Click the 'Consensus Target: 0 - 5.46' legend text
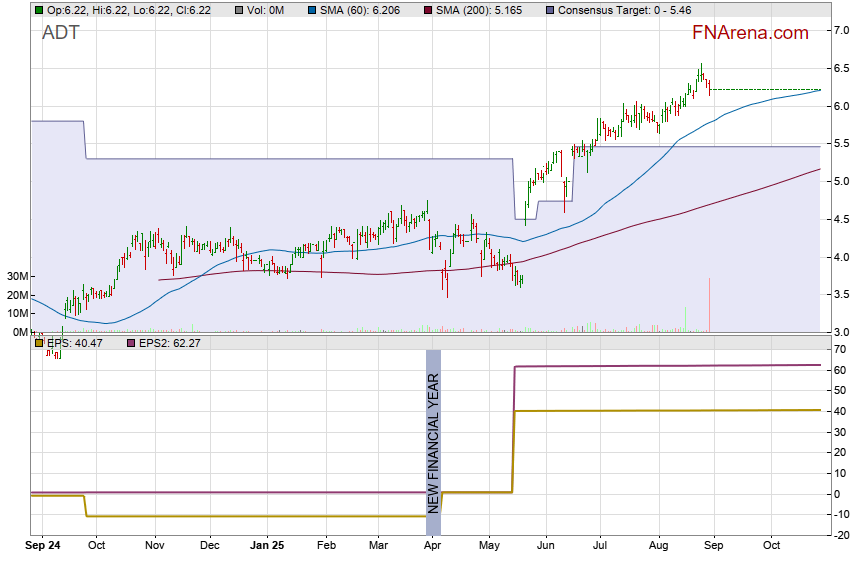 (624, 10)
